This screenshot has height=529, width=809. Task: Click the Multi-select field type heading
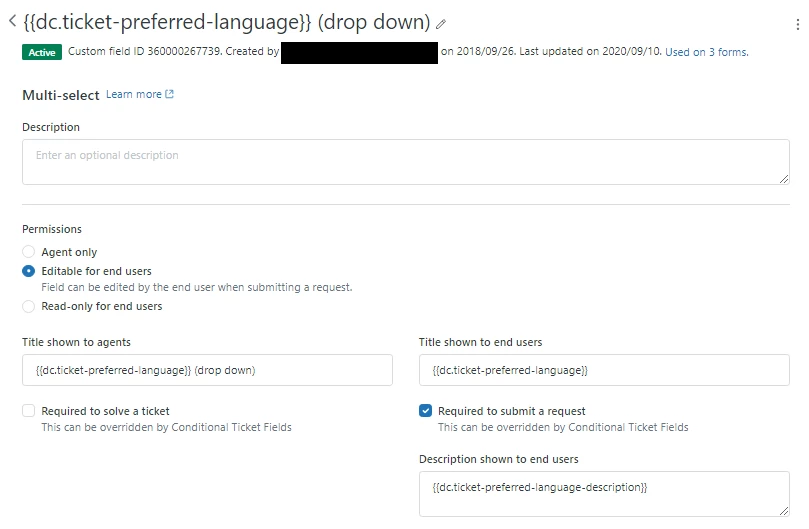(x=61, y=95)
